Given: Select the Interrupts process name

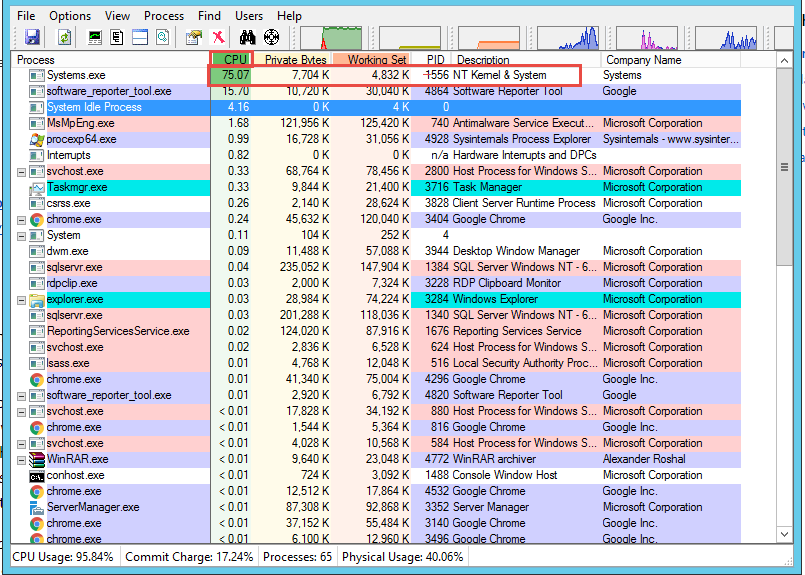Looking at the screenshot, I should click(68, 155).
